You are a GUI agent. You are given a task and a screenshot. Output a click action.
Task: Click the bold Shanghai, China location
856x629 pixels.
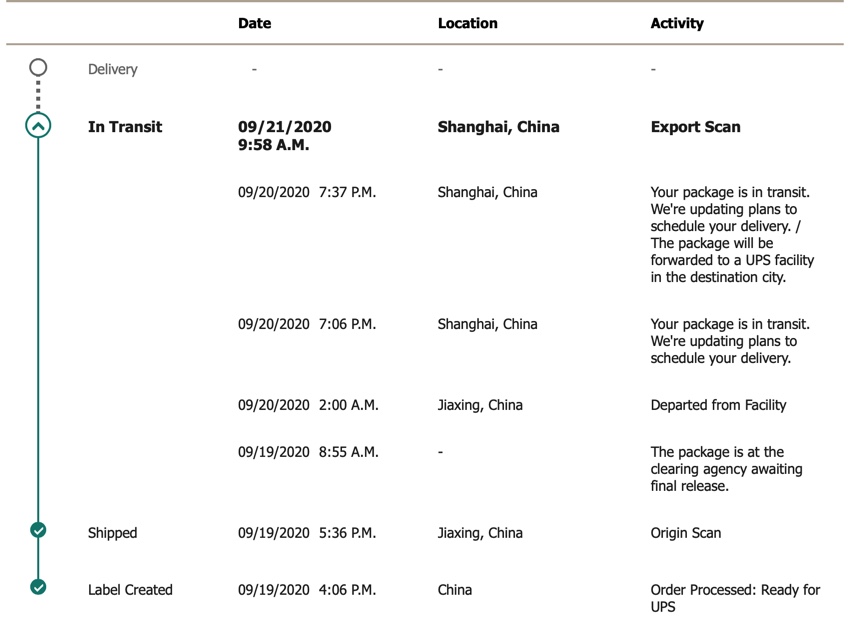click(x=498, y=127)
